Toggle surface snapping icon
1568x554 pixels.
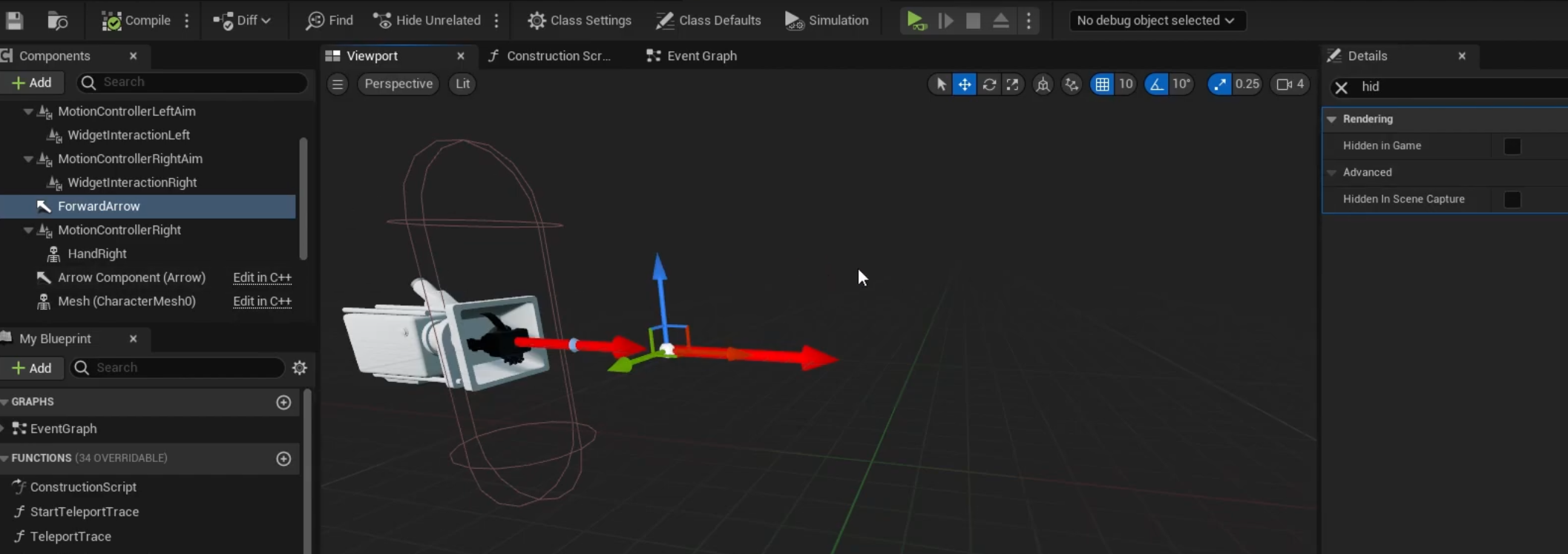coord(1072,84)
